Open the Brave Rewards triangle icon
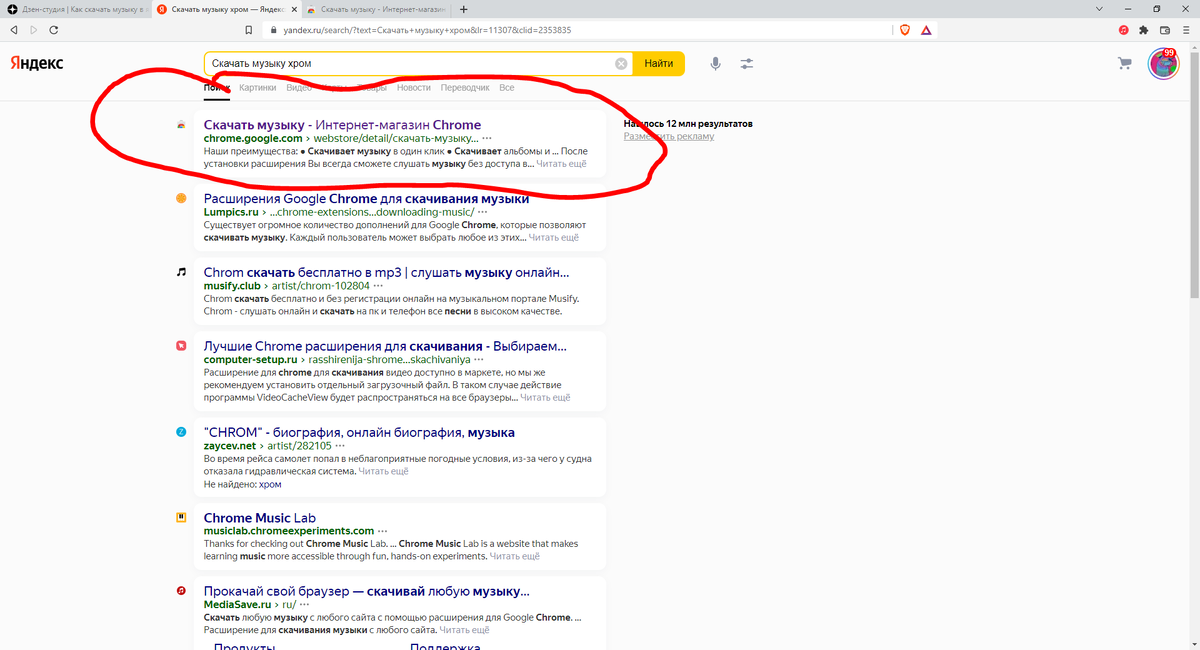The width and height of the screenshot is (1200, 650). (927, 30)
